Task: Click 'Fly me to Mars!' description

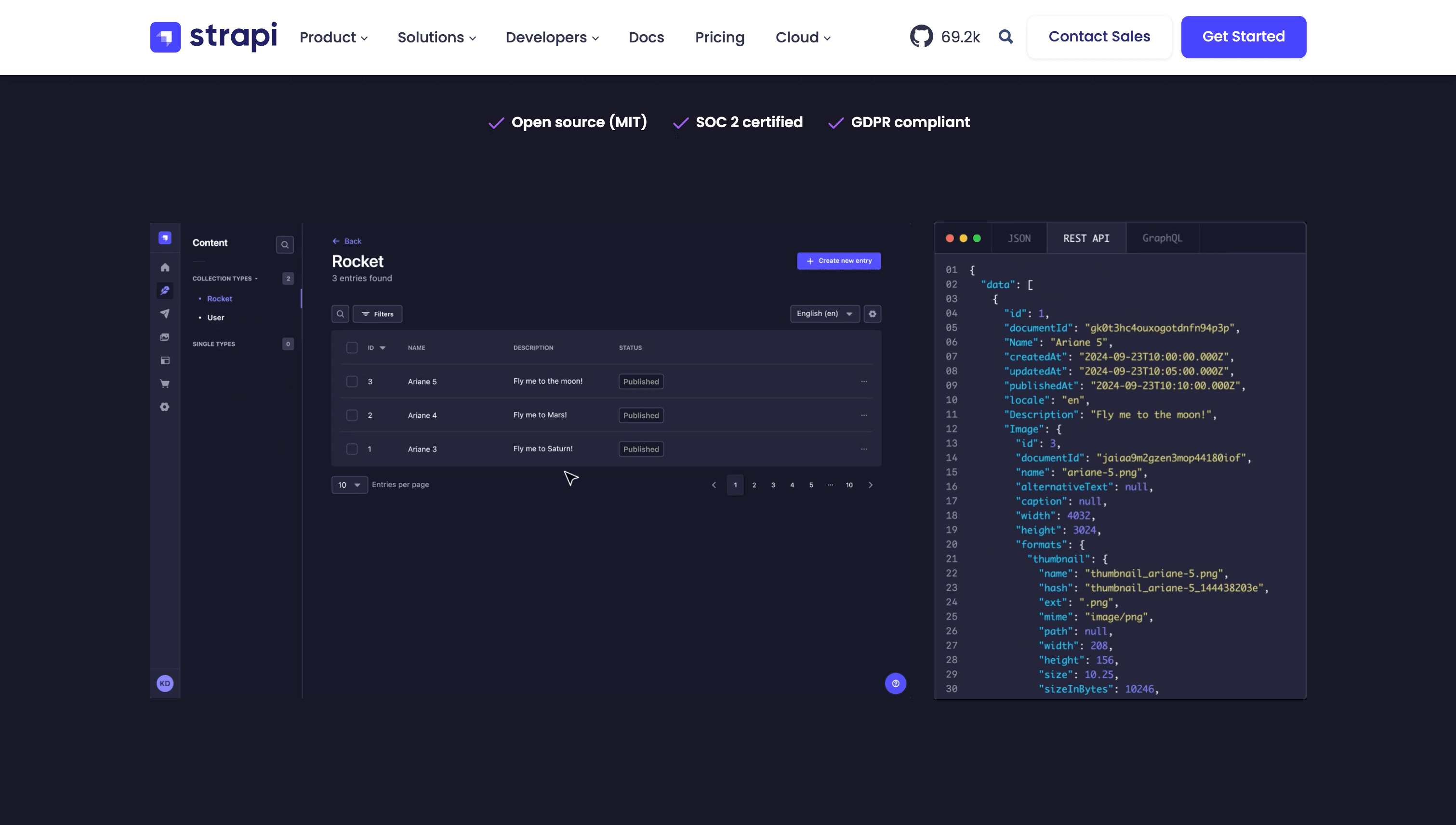Action: [540, 415]
